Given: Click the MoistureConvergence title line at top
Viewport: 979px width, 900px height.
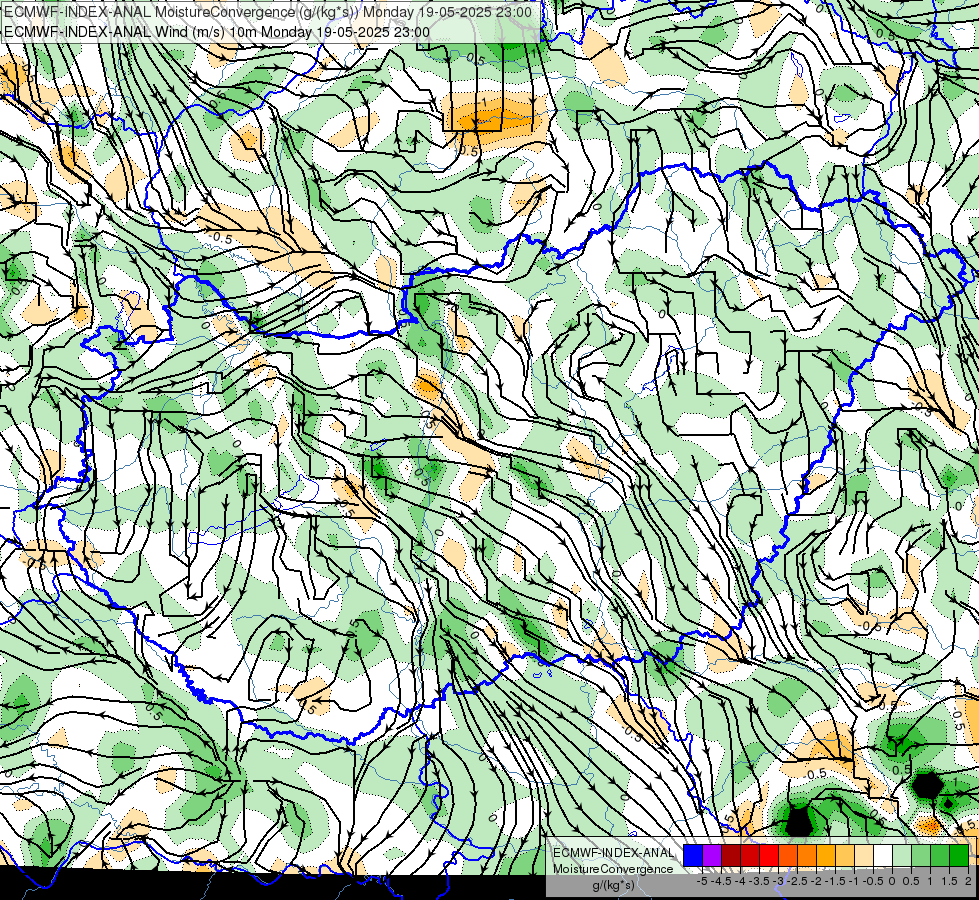Looking at the screenshot, I should tap(268, 12).
